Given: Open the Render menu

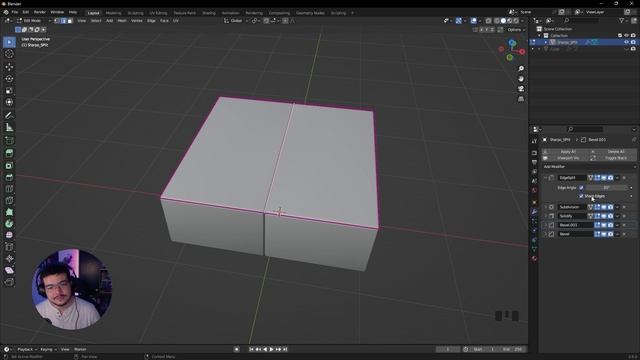Looking at the screenshot, I should tap(40, 12).
